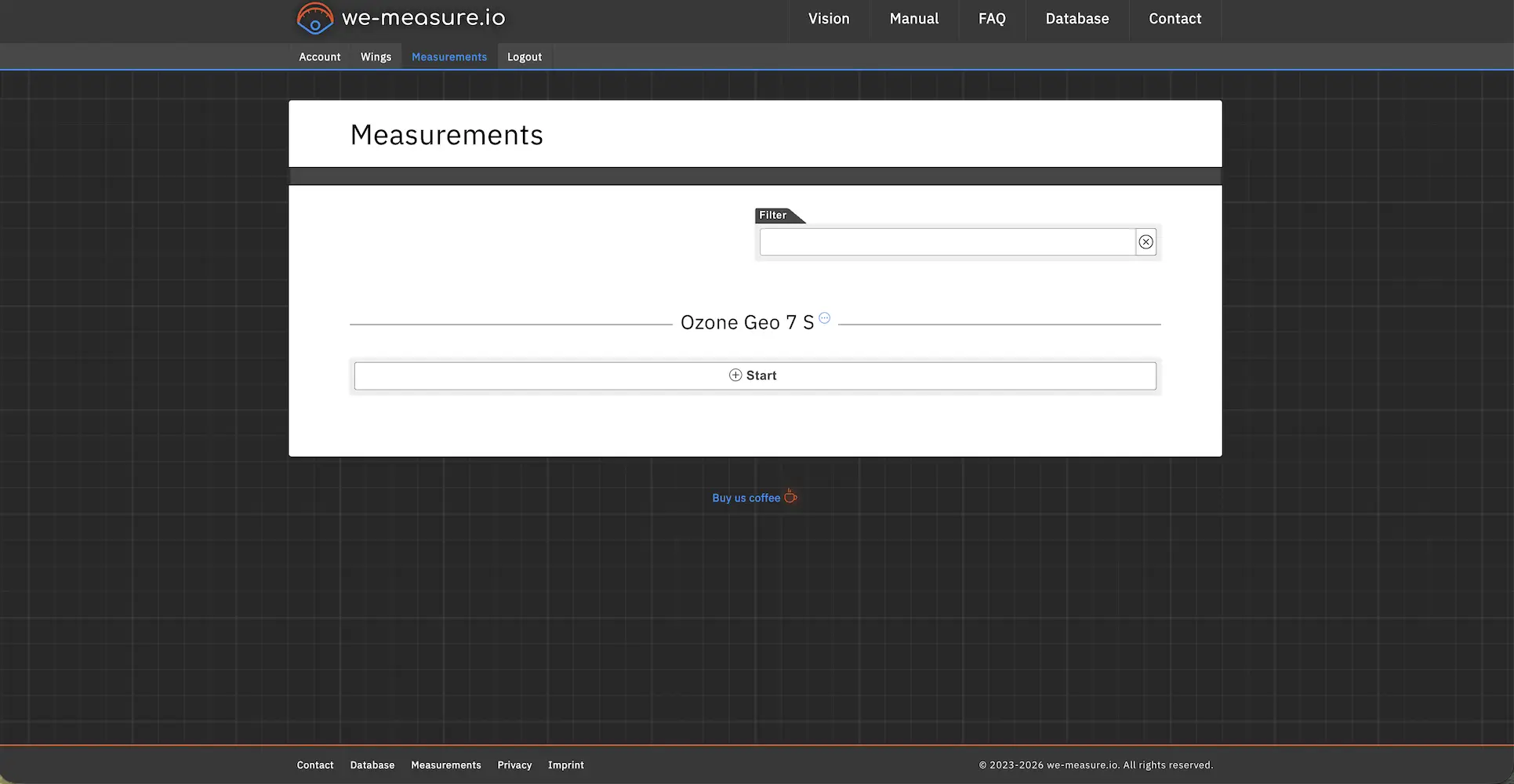Click the we-measure.io logo icon
Image resolution: width=1514 pixels, height=784 pixels.
[315, 18]
